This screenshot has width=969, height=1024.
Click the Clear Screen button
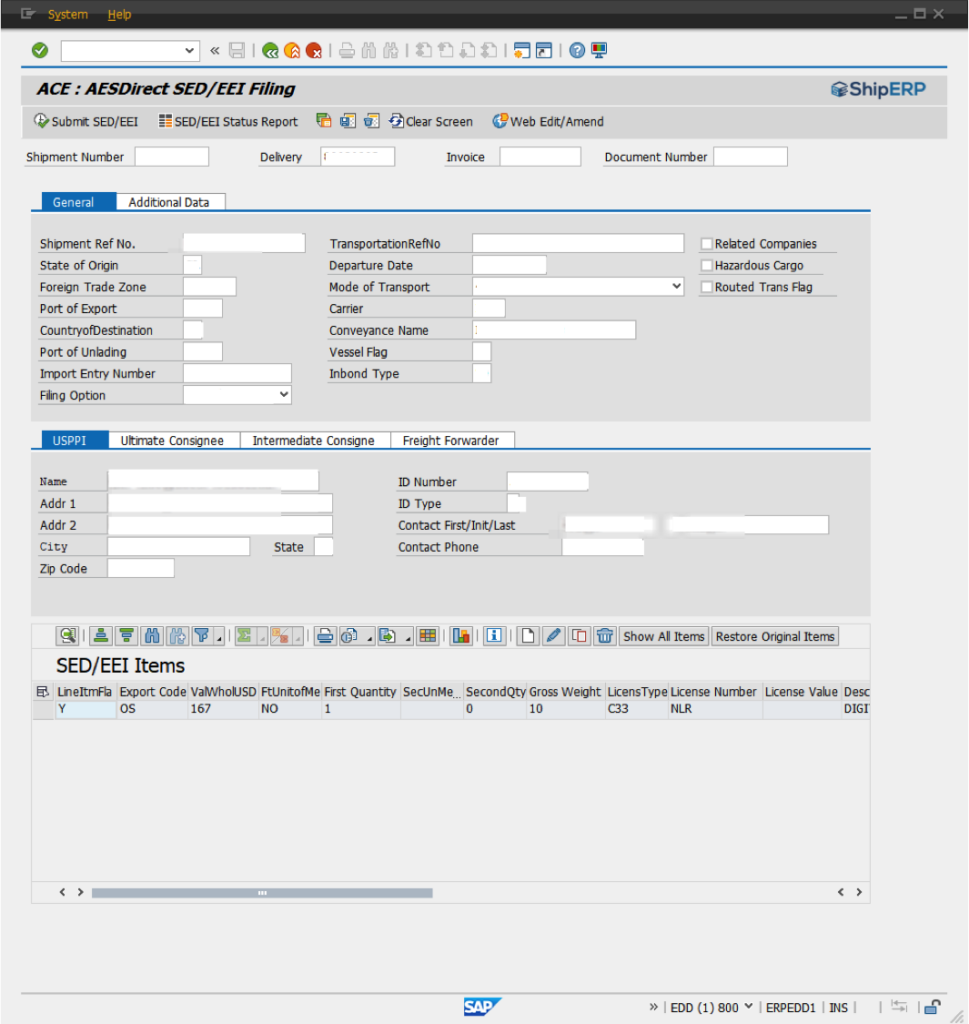tap(432, 121)
